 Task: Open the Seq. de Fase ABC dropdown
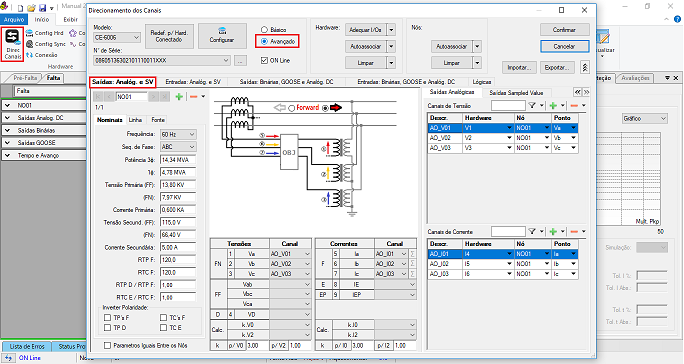[192, 147]
